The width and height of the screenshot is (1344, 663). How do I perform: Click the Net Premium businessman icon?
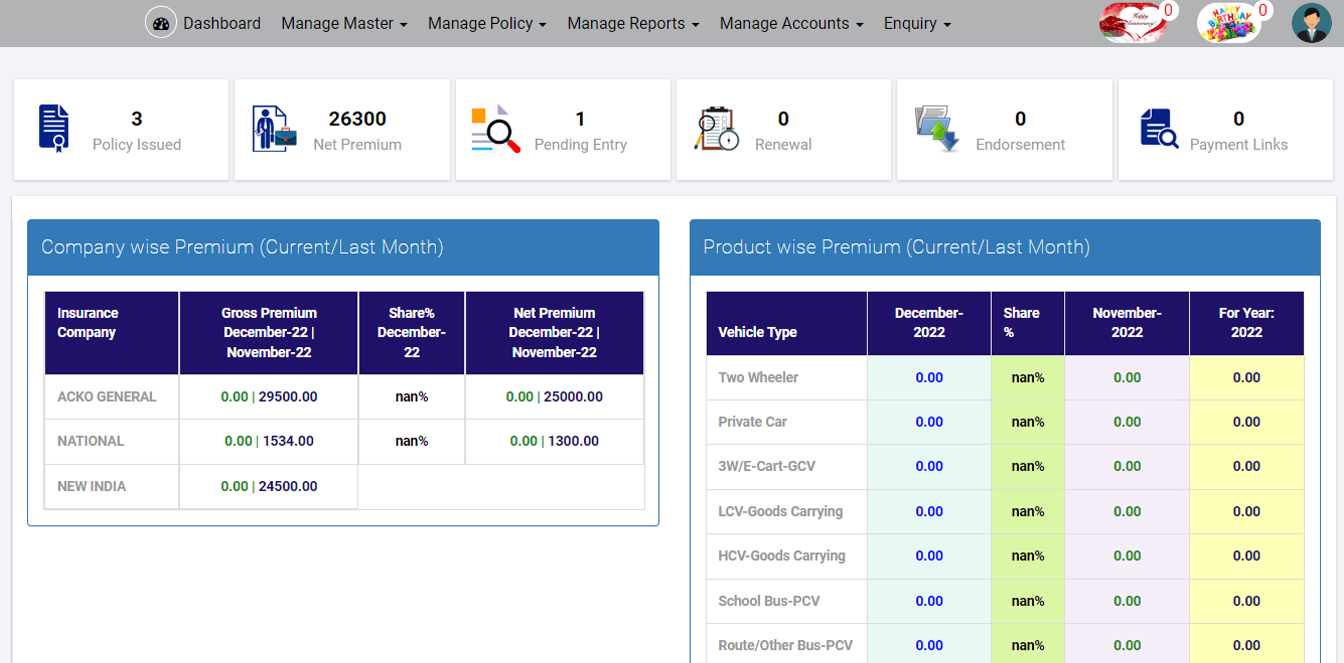point(274,128)
